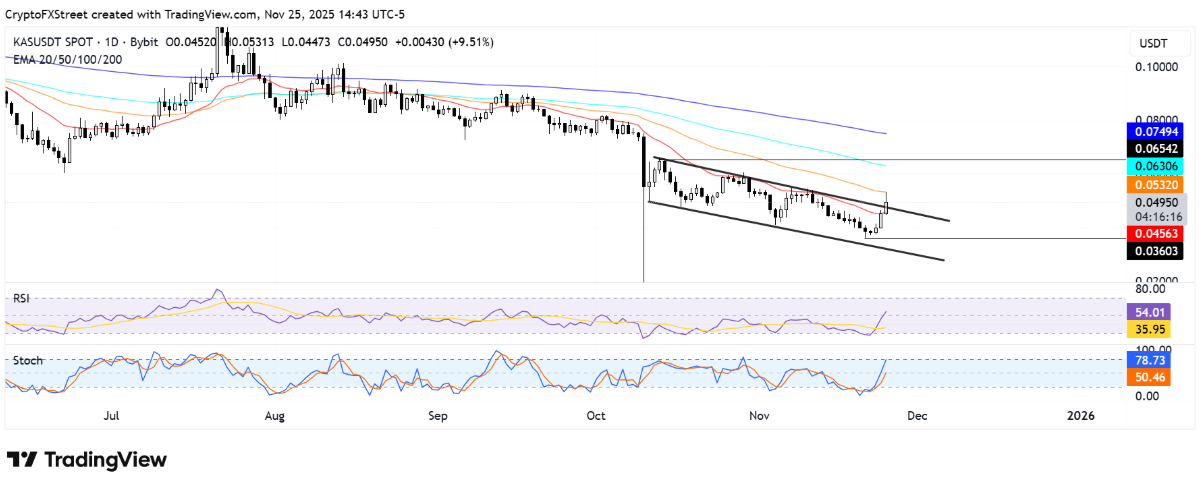Click the blue 0.07494 EMA price tag
1201x487 pixels.
(x=1158, y=131)
